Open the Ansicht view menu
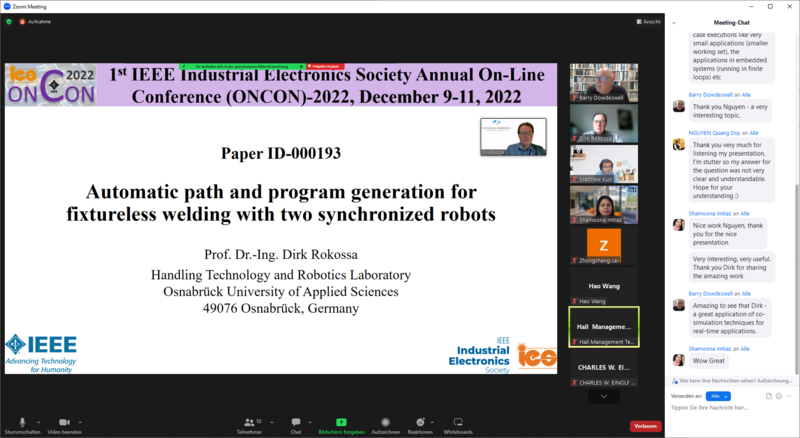 click(648, 21)
